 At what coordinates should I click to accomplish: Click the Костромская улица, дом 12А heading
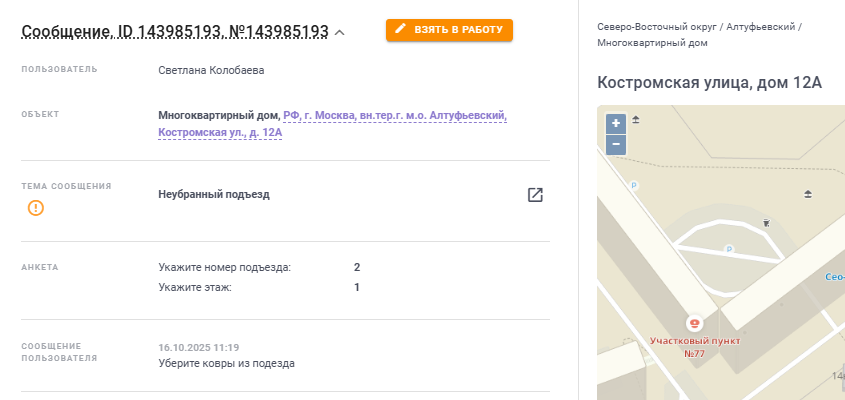click(708, 82)
